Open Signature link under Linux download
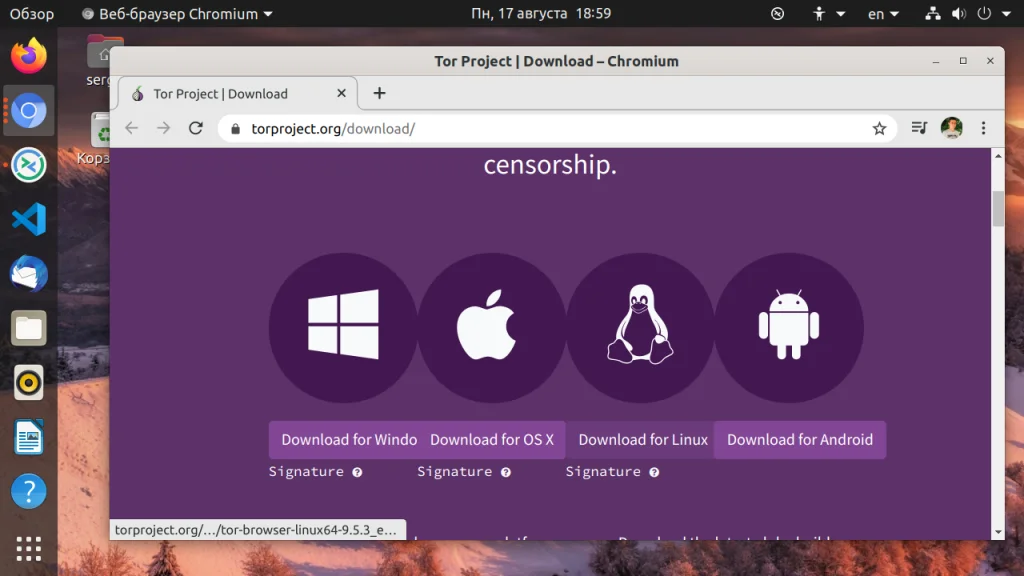The width and height of the screenshot is (1024, 576). tap(603, 472)
